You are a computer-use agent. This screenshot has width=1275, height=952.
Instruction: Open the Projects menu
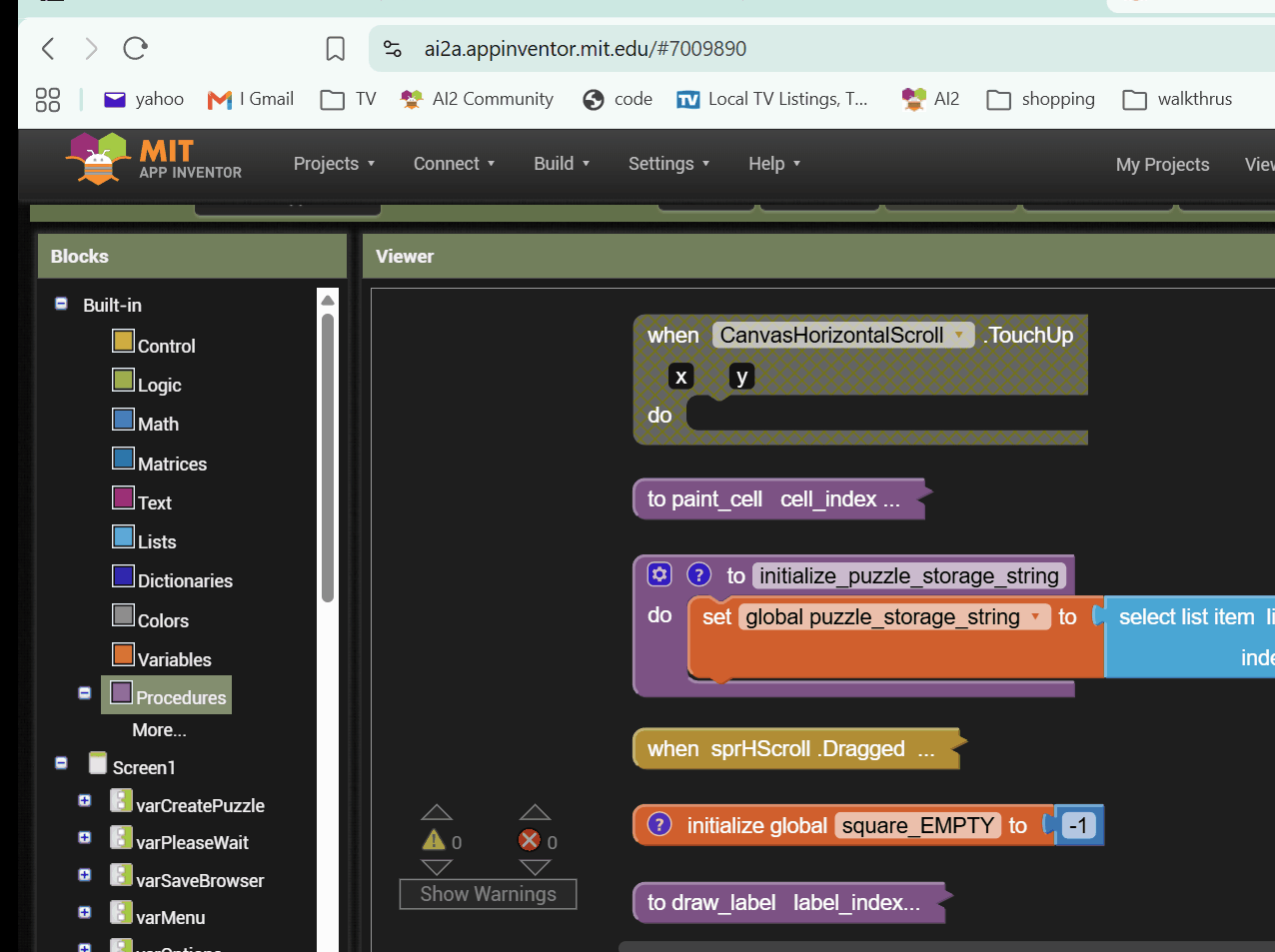334,164
